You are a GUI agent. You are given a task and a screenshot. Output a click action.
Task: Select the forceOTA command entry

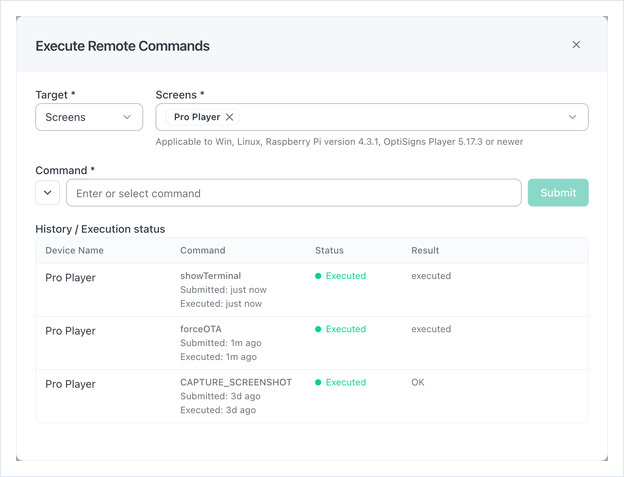[201, 329]
